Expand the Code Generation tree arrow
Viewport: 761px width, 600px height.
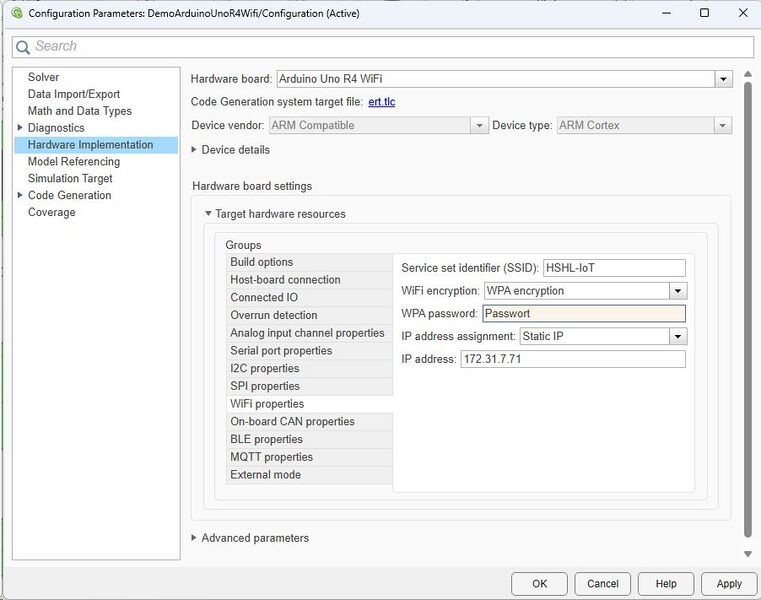[20, 195]
